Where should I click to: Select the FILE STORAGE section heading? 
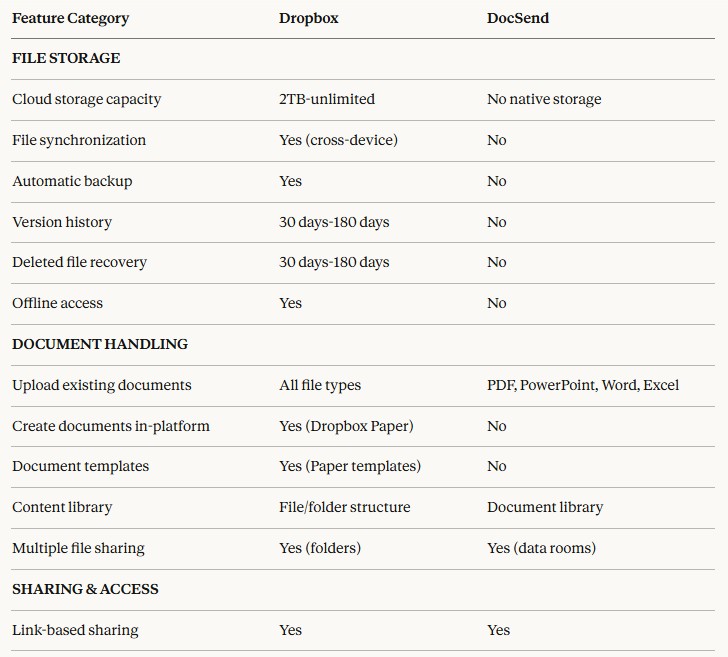pyautogui.click(x=66, y=59)
